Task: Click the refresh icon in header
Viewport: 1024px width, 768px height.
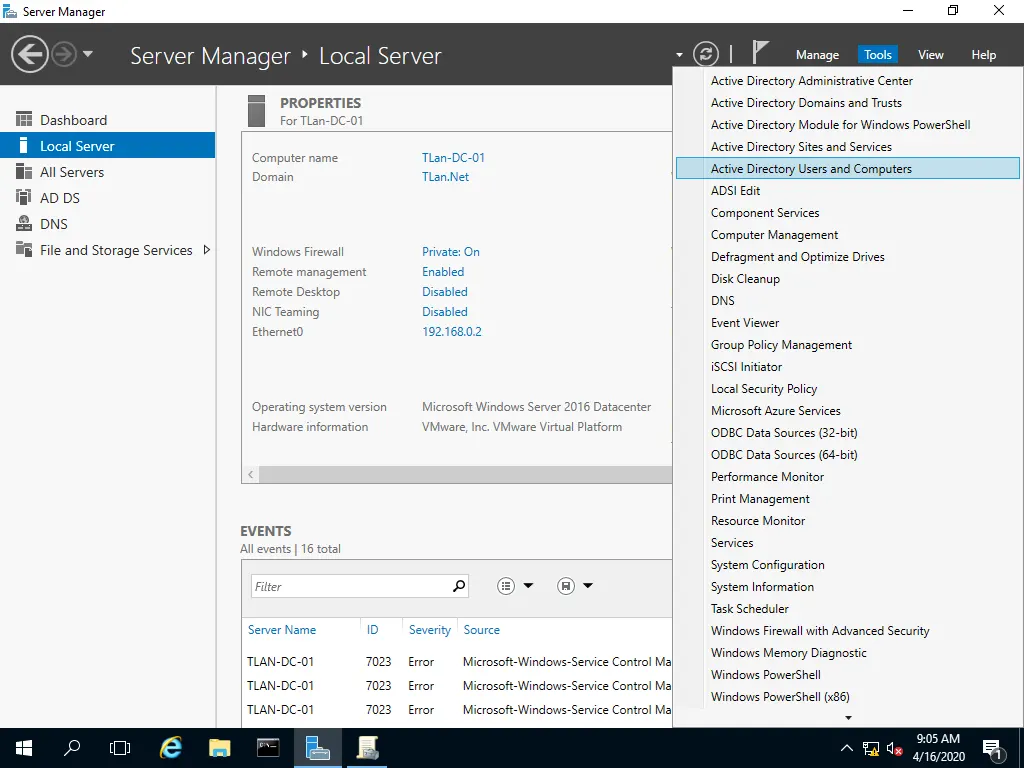Action: click(x=706, y=54)
